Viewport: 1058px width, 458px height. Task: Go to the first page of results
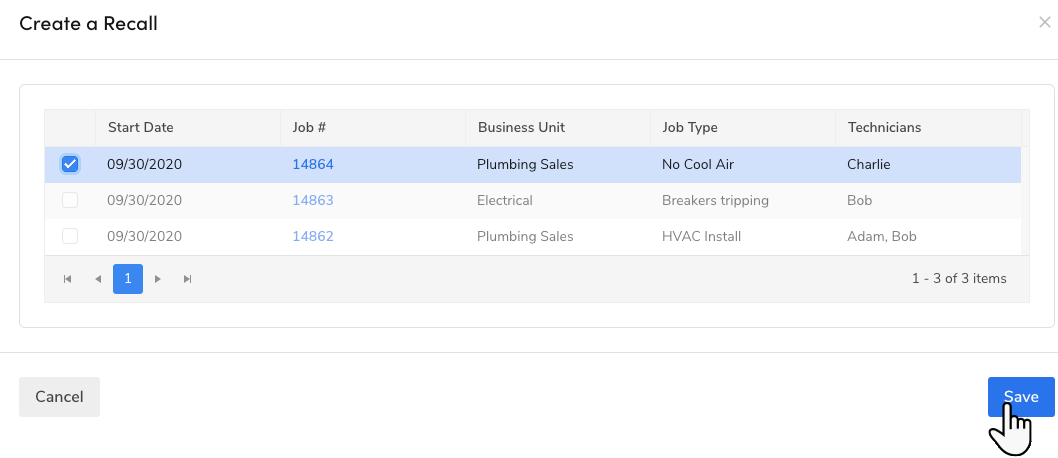pyautogui.click(x=68, y=279)
